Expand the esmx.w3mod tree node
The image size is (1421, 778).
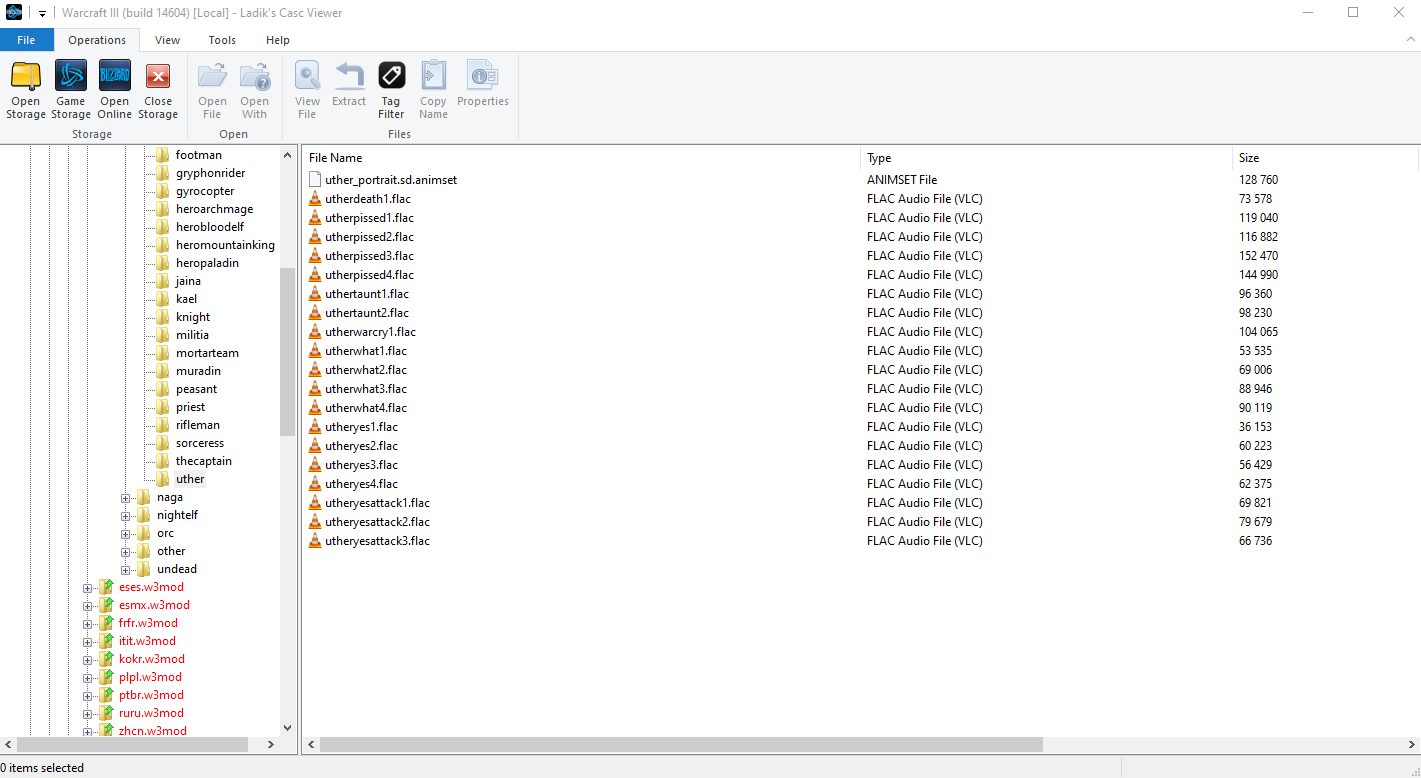(x=88, y=606)
